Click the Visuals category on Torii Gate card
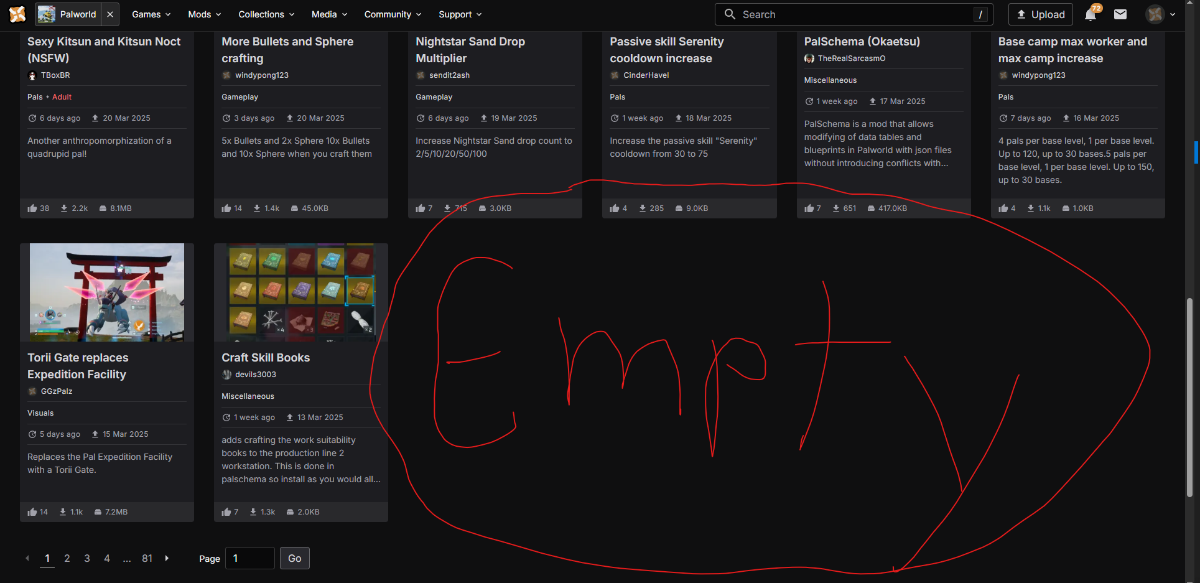This screenshot has height=583, width=1200. (41, 413)
